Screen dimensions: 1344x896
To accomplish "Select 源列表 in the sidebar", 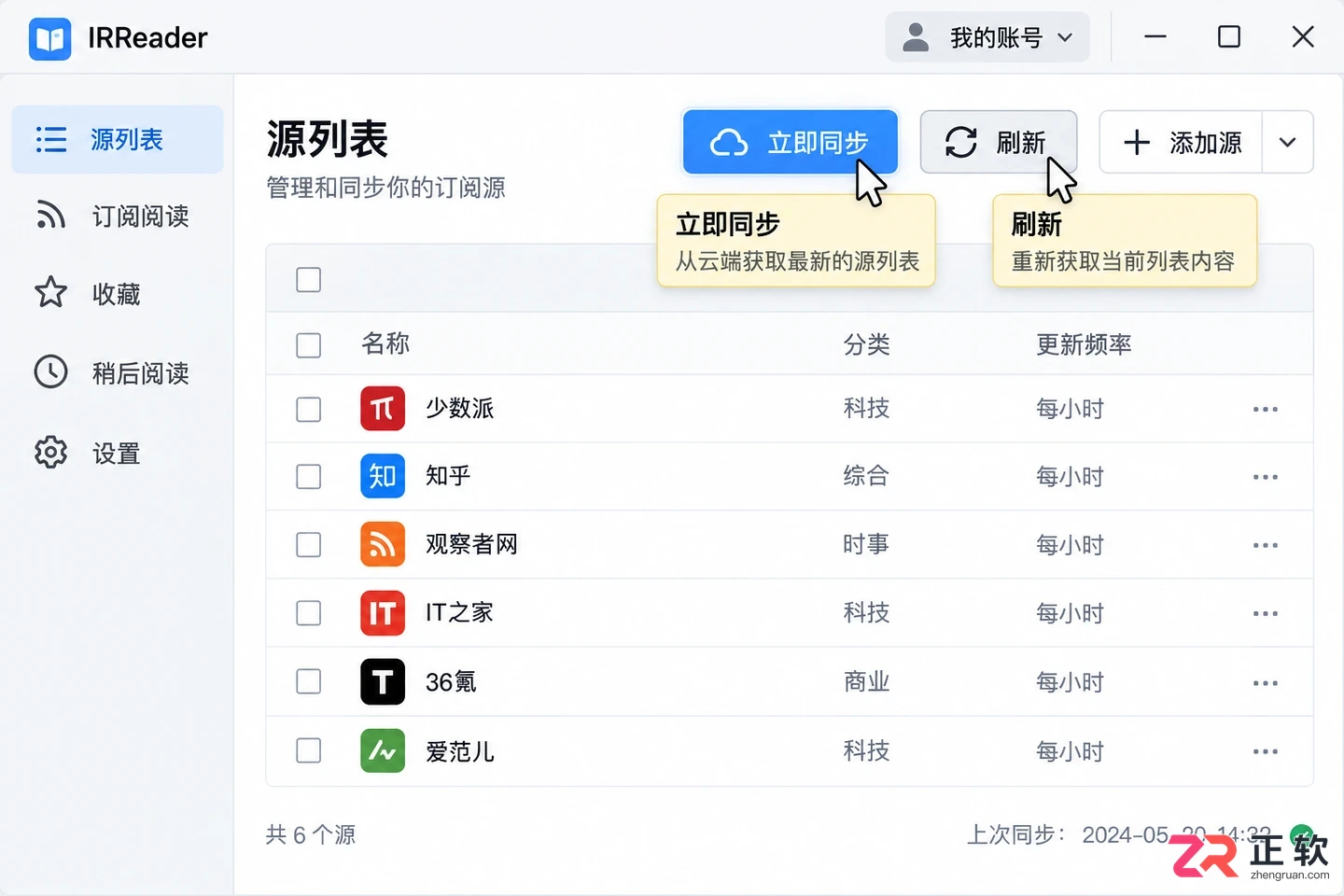I will pos(118,139).
